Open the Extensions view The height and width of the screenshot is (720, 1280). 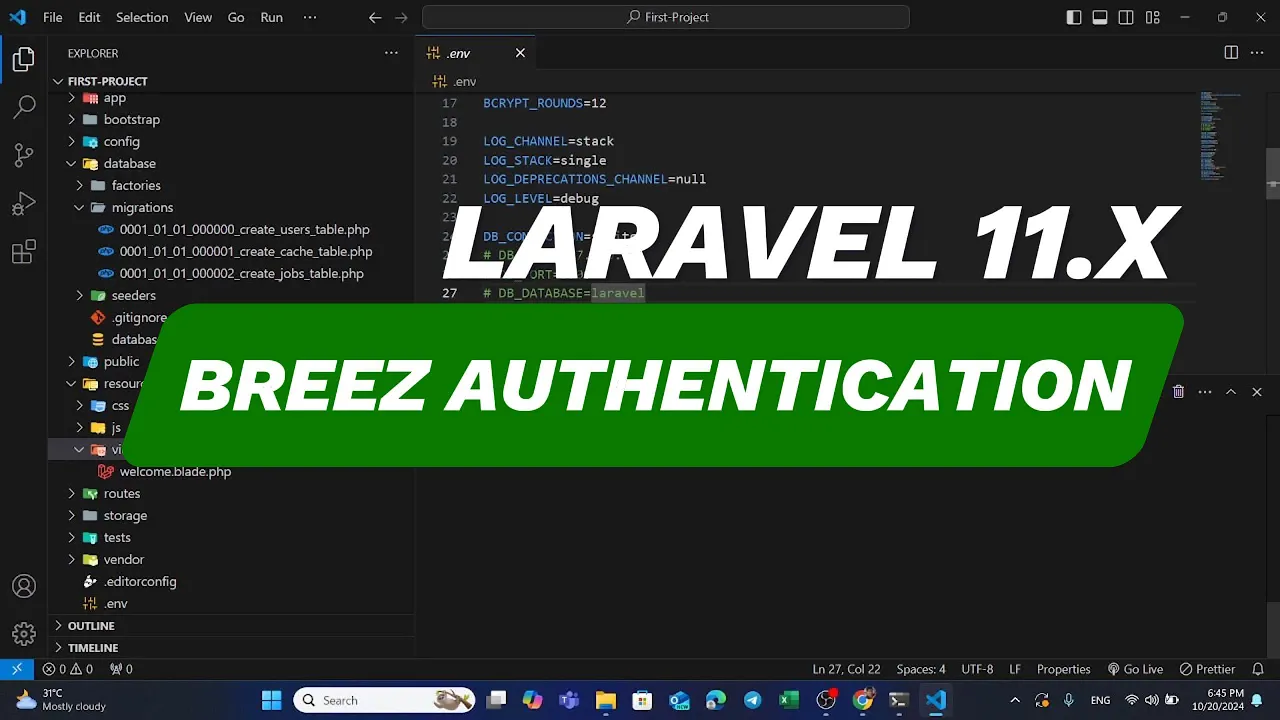pos(24,251)
